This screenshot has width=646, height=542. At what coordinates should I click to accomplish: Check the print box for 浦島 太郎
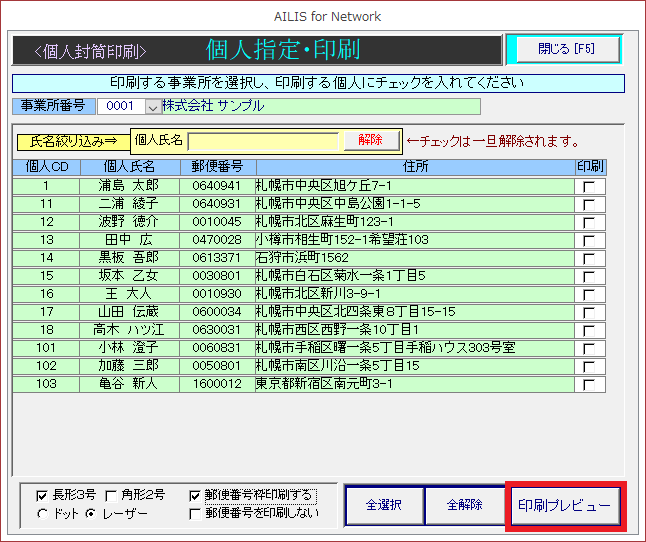pyautogui.click(x=591, y=186)
